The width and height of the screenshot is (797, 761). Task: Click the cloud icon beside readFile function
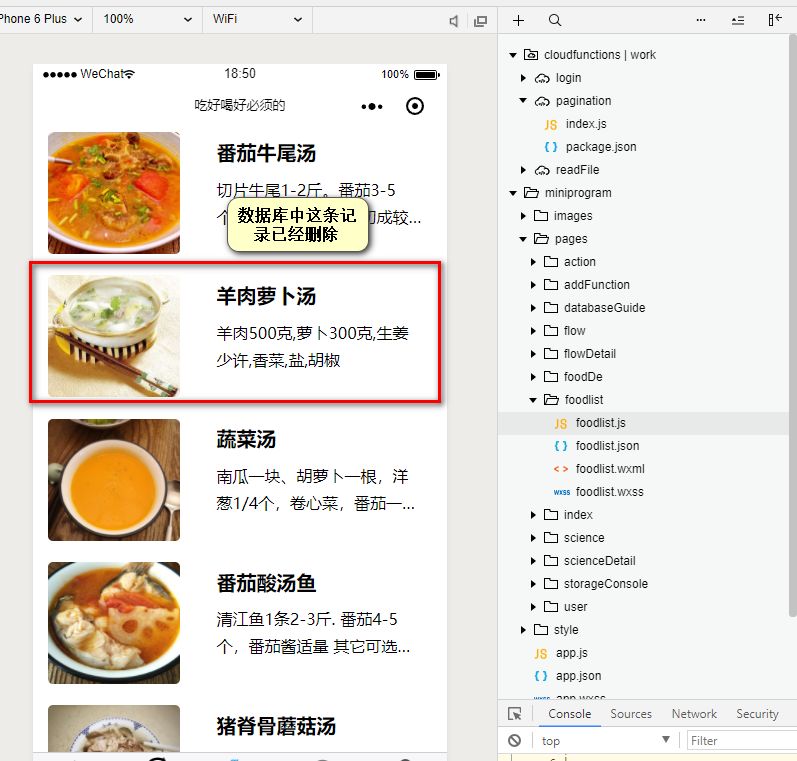coord(542,170)
